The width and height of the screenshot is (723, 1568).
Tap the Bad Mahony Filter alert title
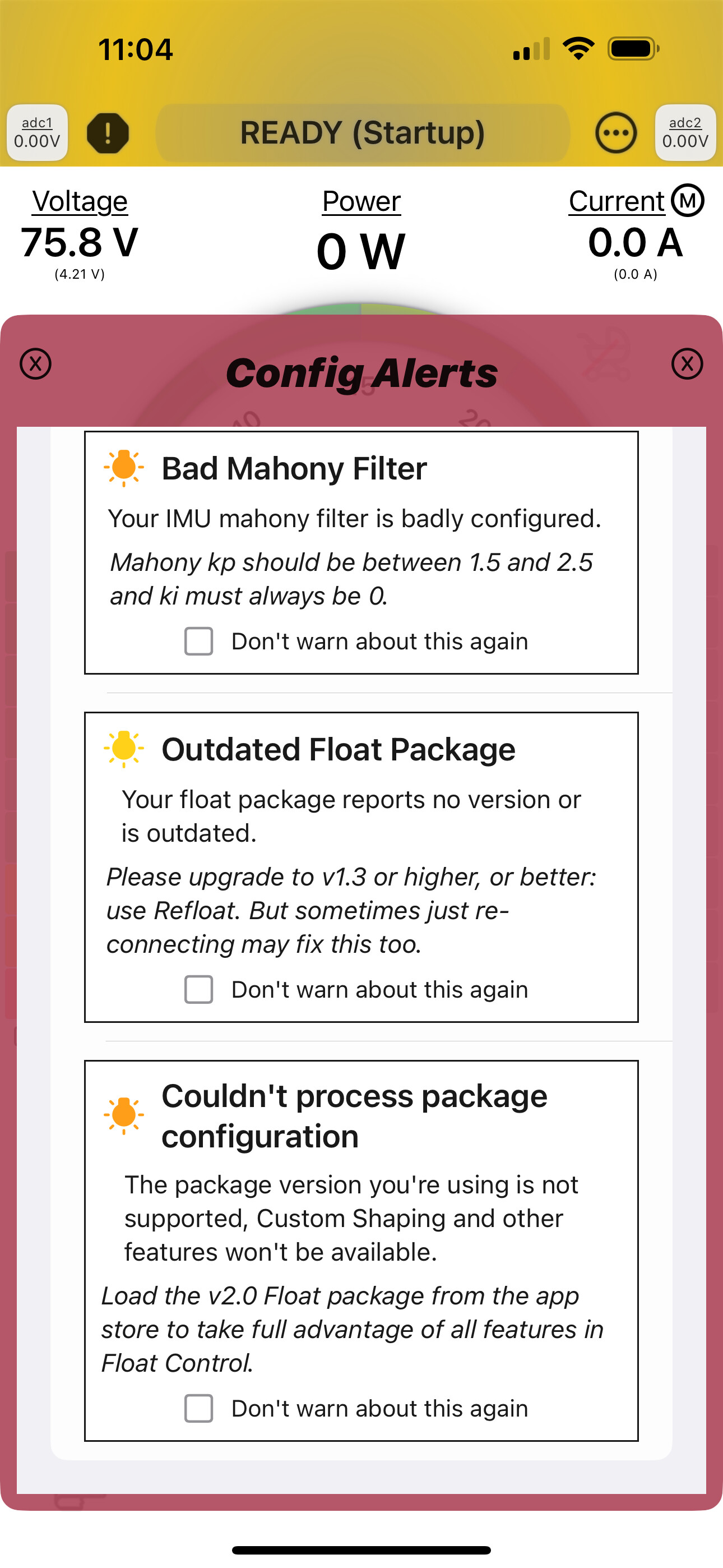[x=294, y=469]
